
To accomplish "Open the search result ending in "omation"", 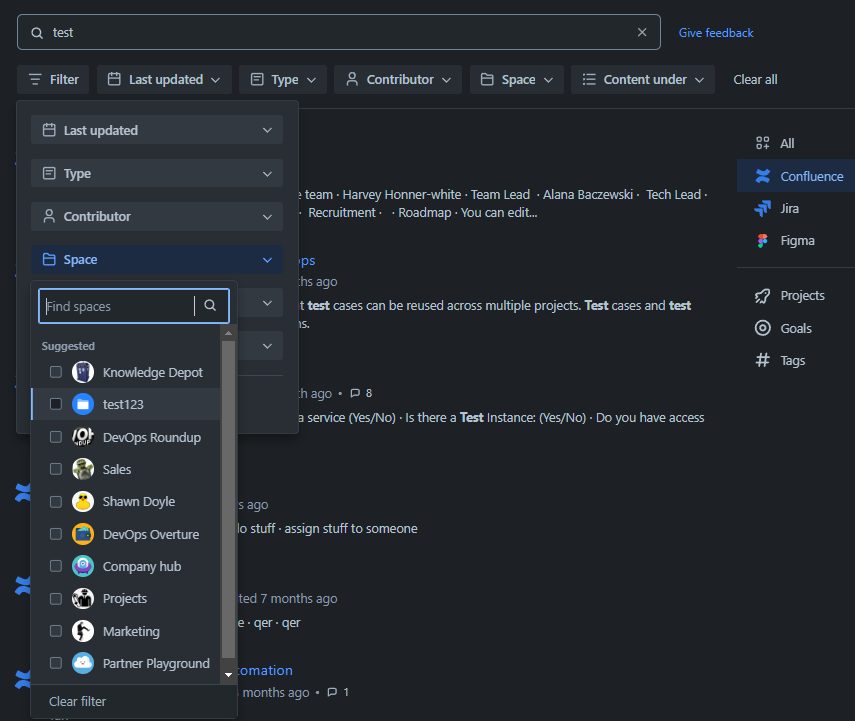I will (265, 670).
